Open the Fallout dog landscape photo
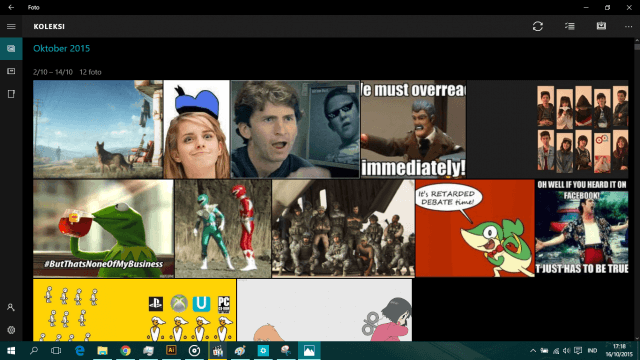Image resolution: width=640 pixels, height=360 pixels. (98, 129)
